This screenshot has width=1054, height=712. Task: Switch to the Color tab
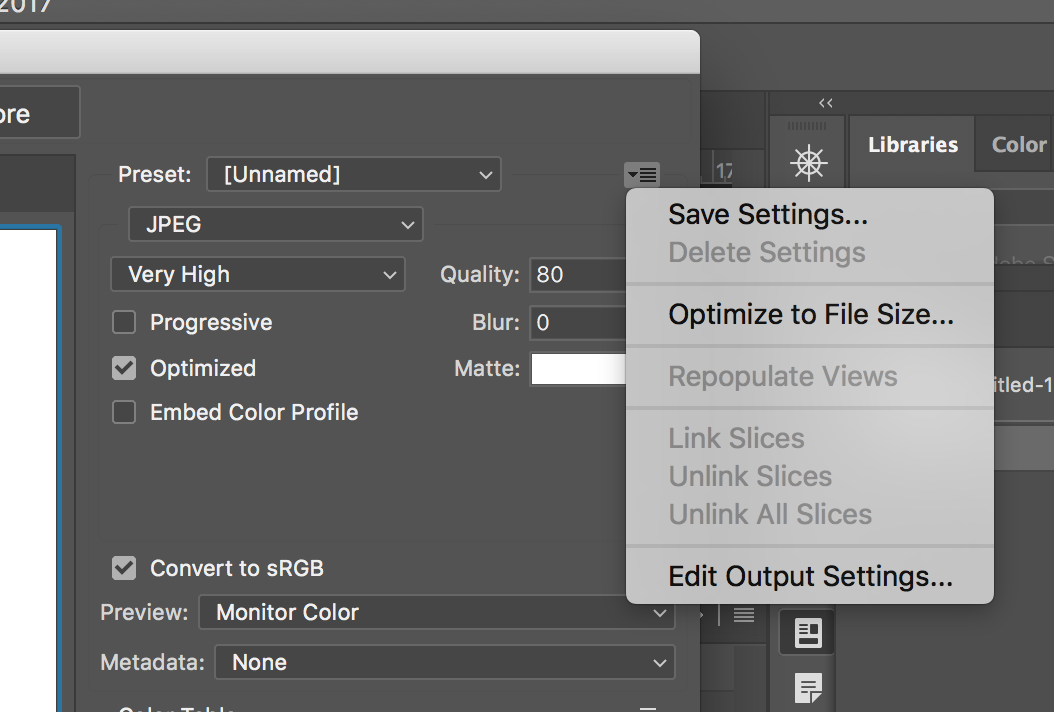click(x=1017, y=144)
